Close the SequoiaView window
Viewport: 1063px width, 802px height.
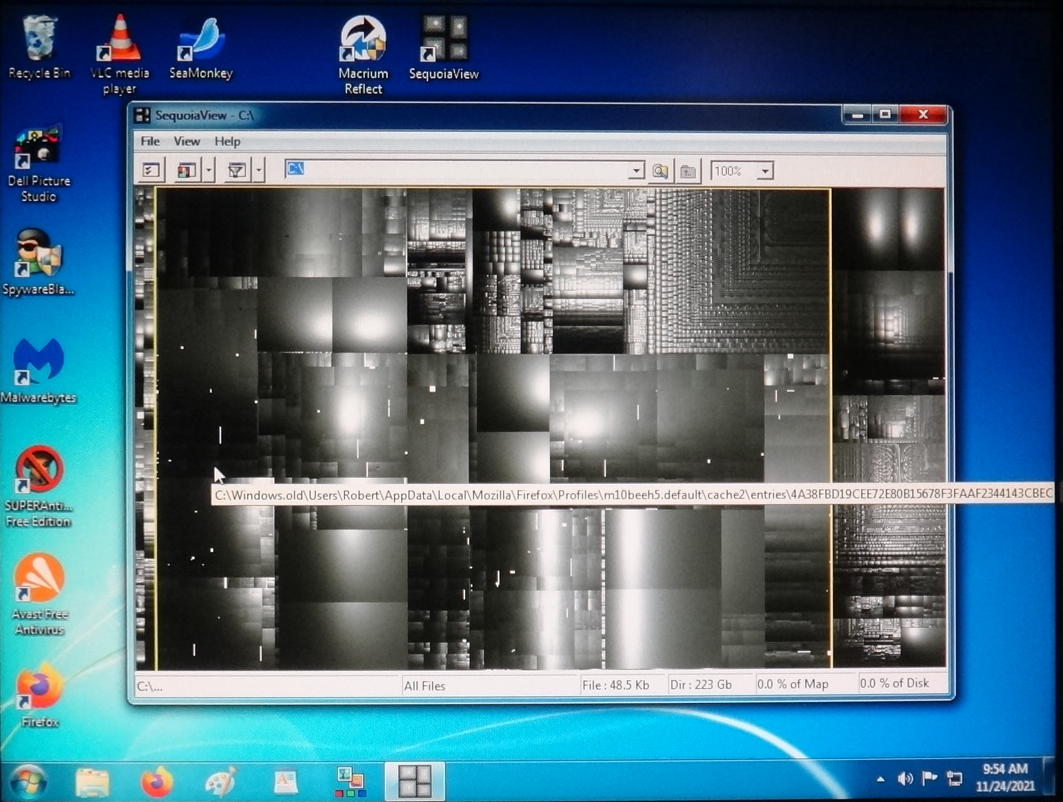click(923, 115)
